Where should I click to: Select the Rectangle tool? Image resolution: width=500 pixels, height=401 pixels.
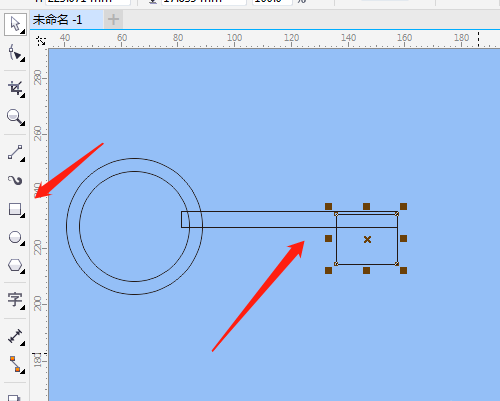coord(15,210)
